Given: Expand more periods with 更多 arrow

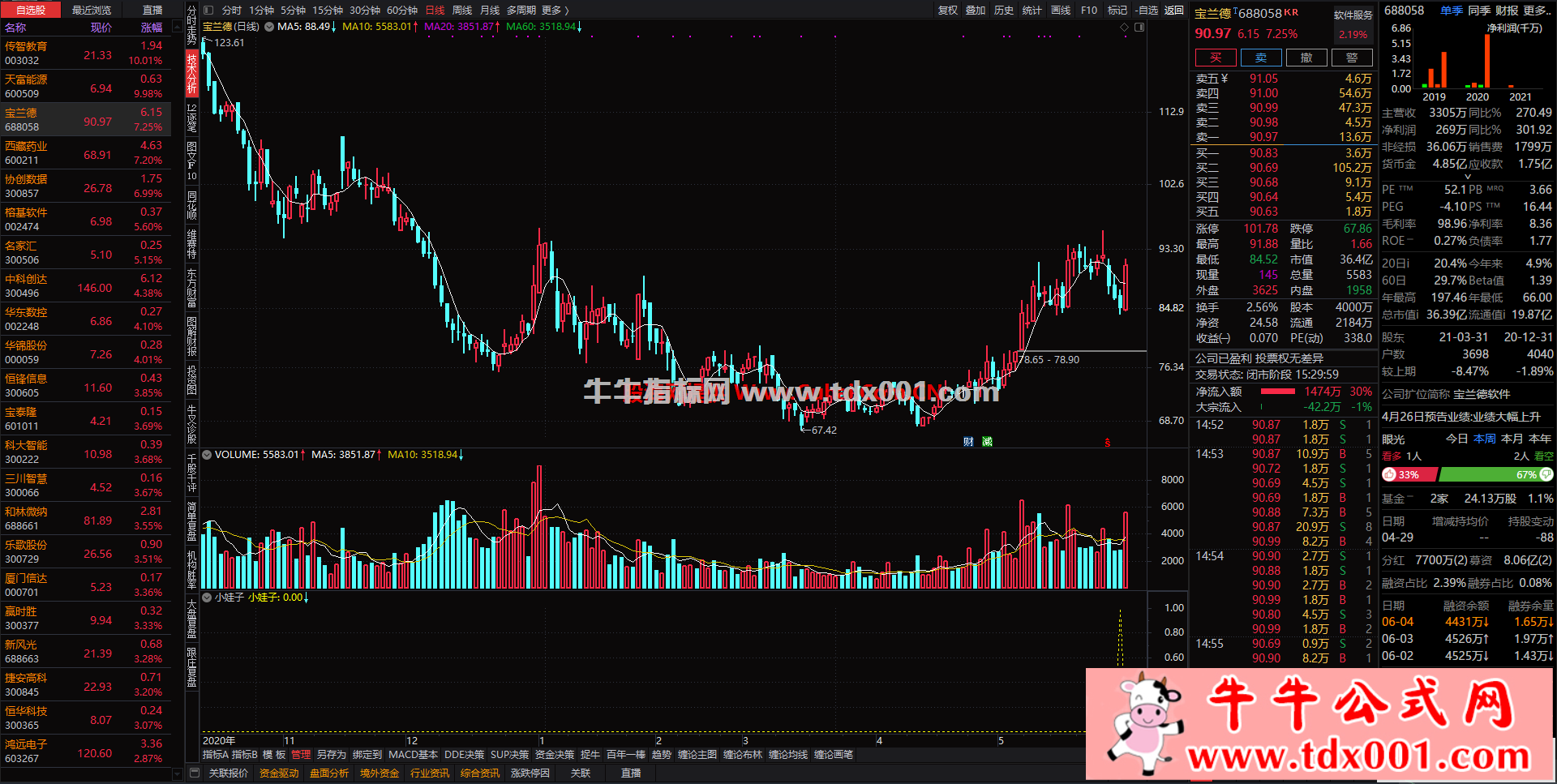Looking at the screenshot, I should tap(555, 10).
